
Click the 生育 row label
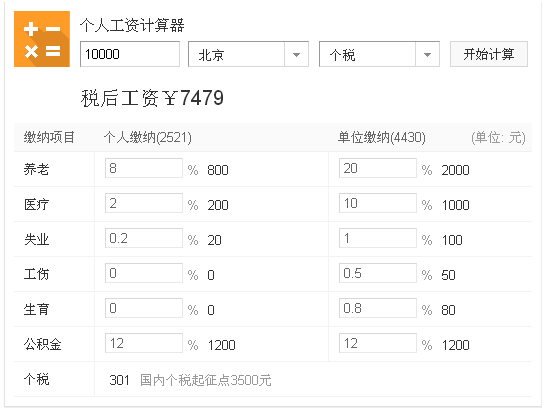coord(36,309)
